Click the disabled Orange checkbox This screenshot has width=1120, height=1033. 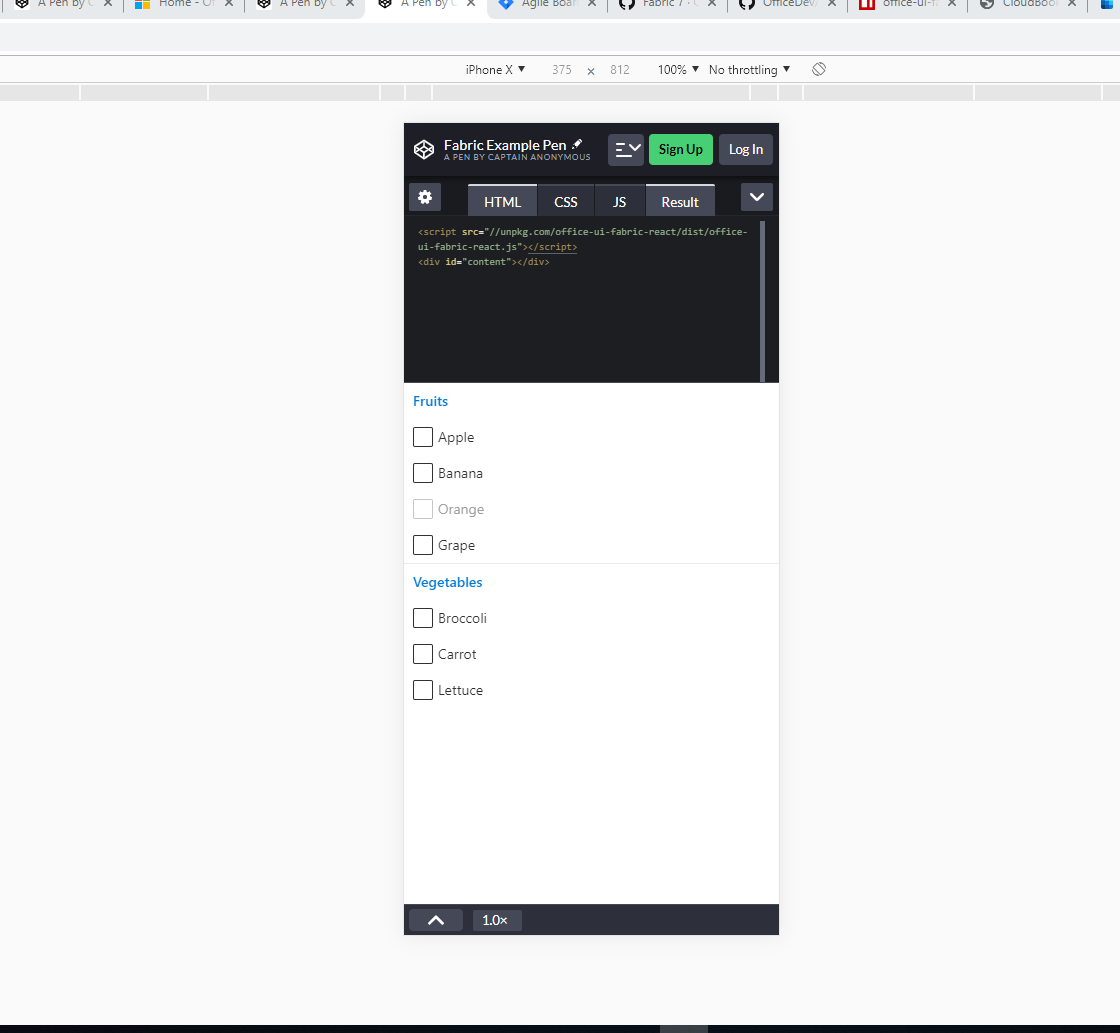coord(423,509)
